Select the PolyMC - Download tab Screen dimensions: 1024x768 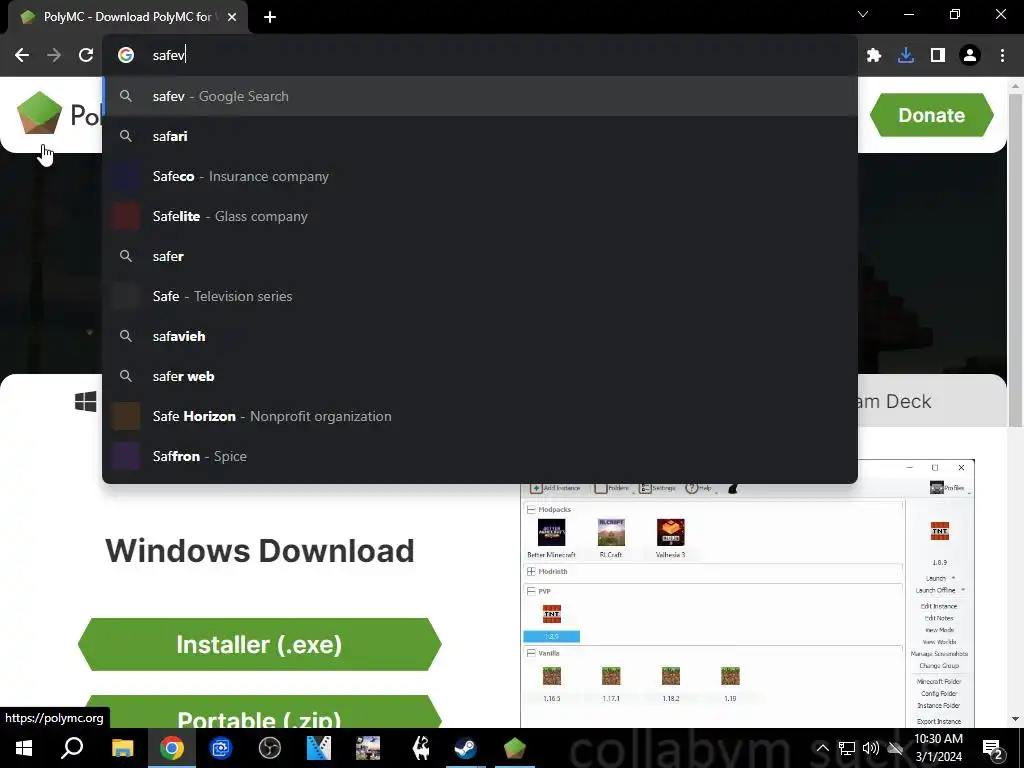pyautogui.click(x=127, y=17)
